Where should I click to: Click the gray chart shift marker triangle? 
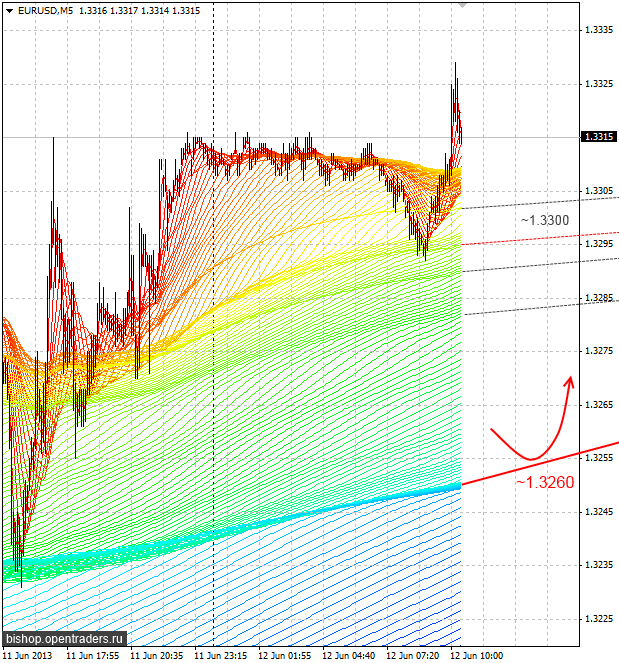click(463, 5)
